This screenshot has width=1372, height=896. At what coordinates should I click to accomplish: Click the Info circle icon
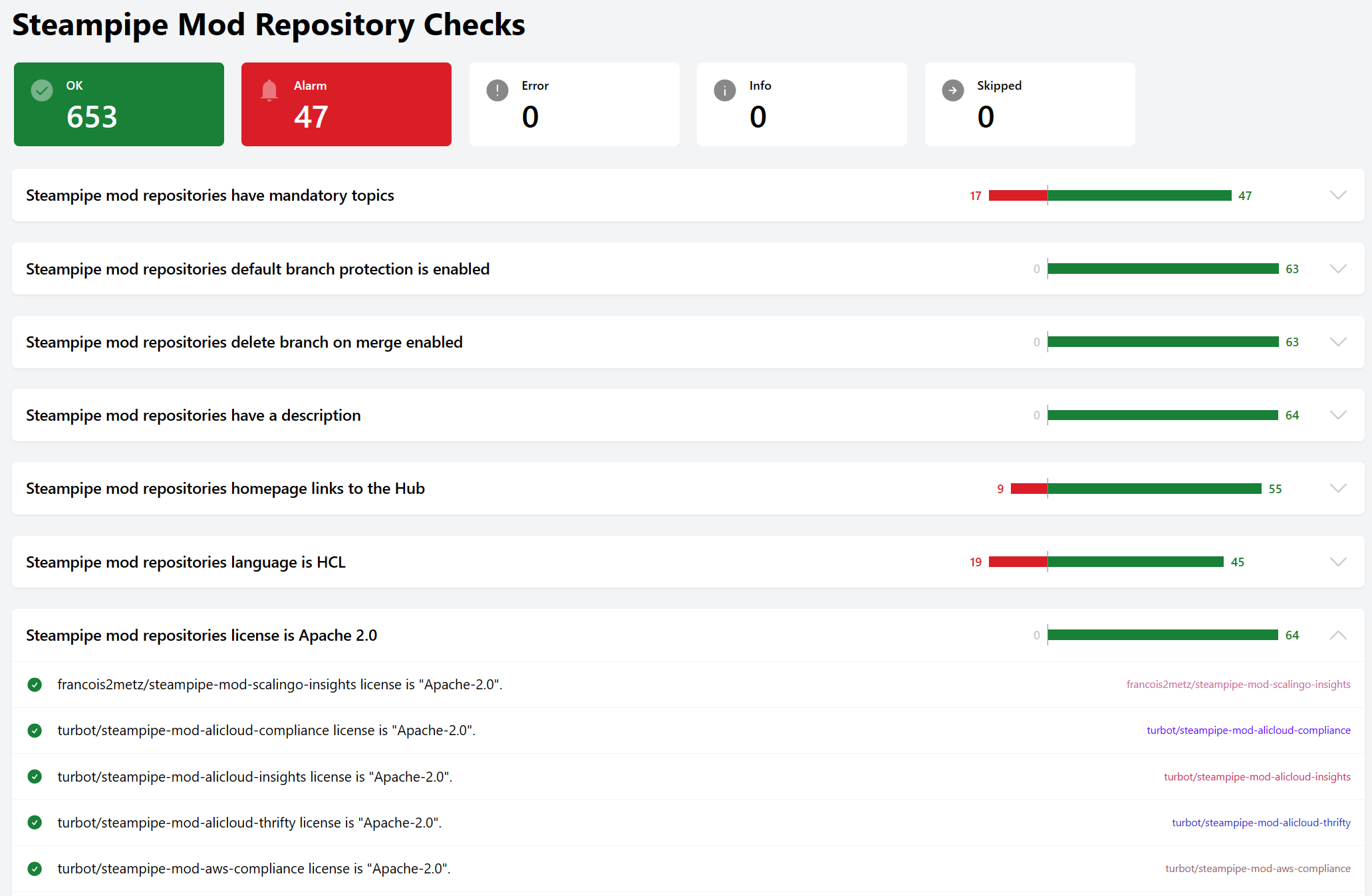pyautogui.click(x=725, y=90)
